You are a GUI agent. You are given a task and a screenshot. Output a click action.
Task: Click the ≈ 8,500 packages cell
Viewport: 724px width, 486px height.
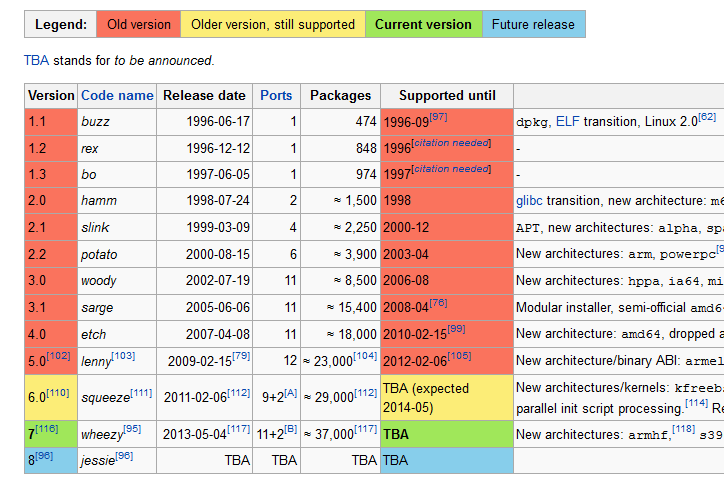pyautogui.click(x=340, y=281)
